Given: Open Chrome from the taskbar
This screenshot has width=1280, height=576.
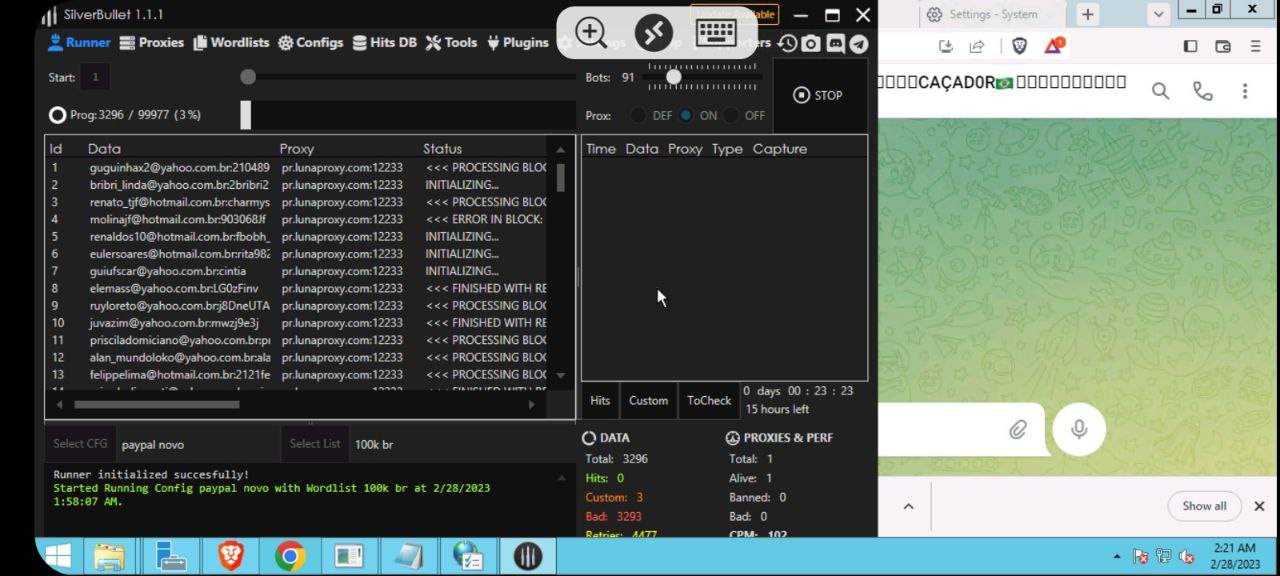Looking at the screenshot, I should (x=290, y=556).
